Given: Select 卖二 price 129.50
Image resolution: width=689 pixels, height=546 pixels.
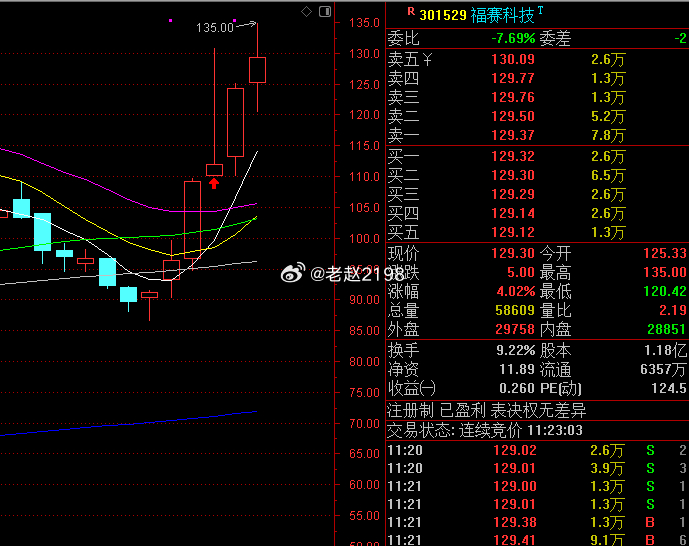Looking at the screenshot, I should 513,116.
